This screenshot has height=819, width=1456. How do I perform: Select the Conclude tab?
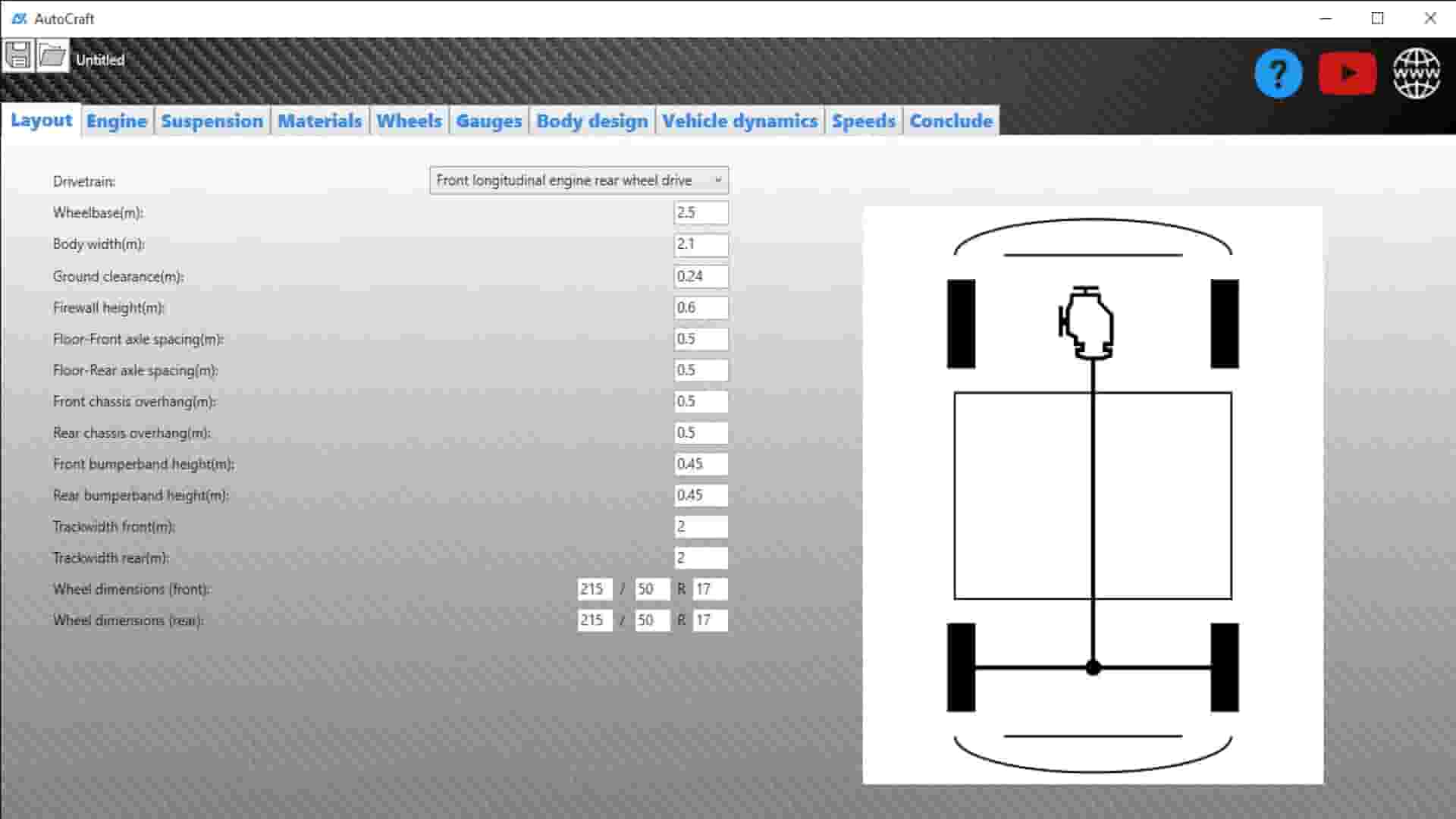(950, 121)
